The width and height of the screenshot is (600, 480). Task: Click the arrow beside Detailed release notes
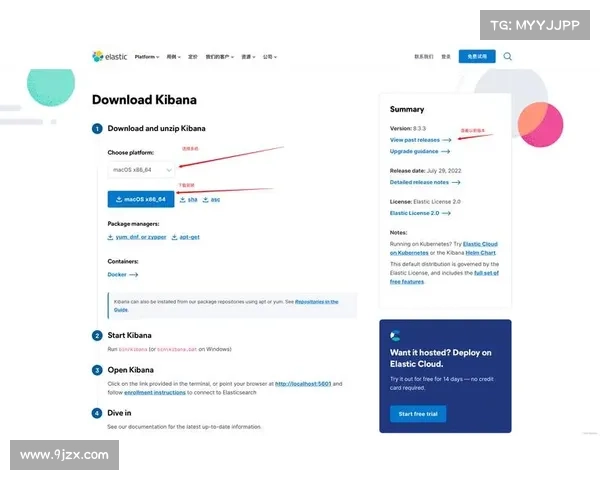point(457,183)
